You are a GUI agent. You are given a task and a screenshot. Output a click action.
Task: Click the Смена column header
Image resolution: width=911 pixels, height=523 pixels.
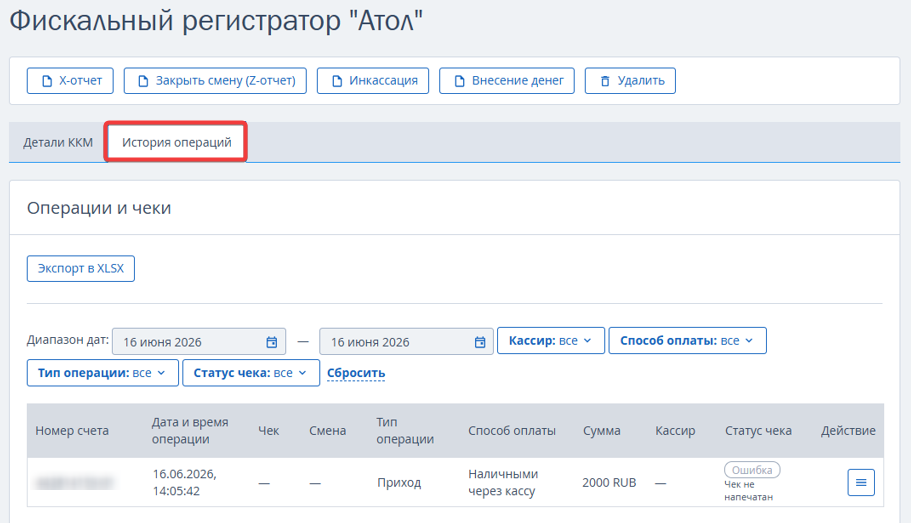[328, 431]
